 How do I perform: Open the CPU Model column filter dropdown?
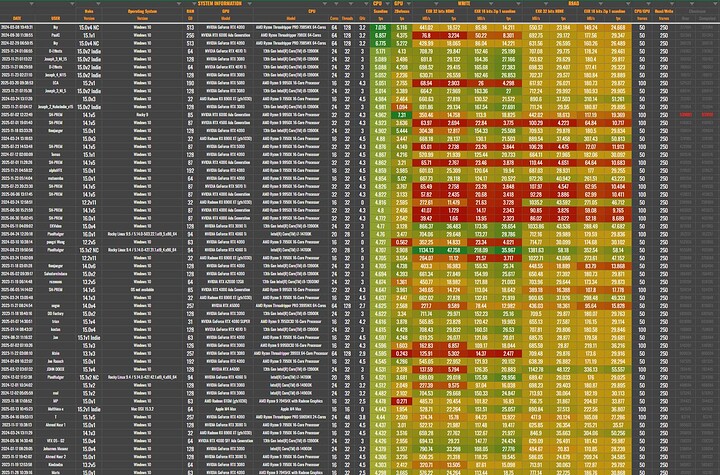point(325,4)
